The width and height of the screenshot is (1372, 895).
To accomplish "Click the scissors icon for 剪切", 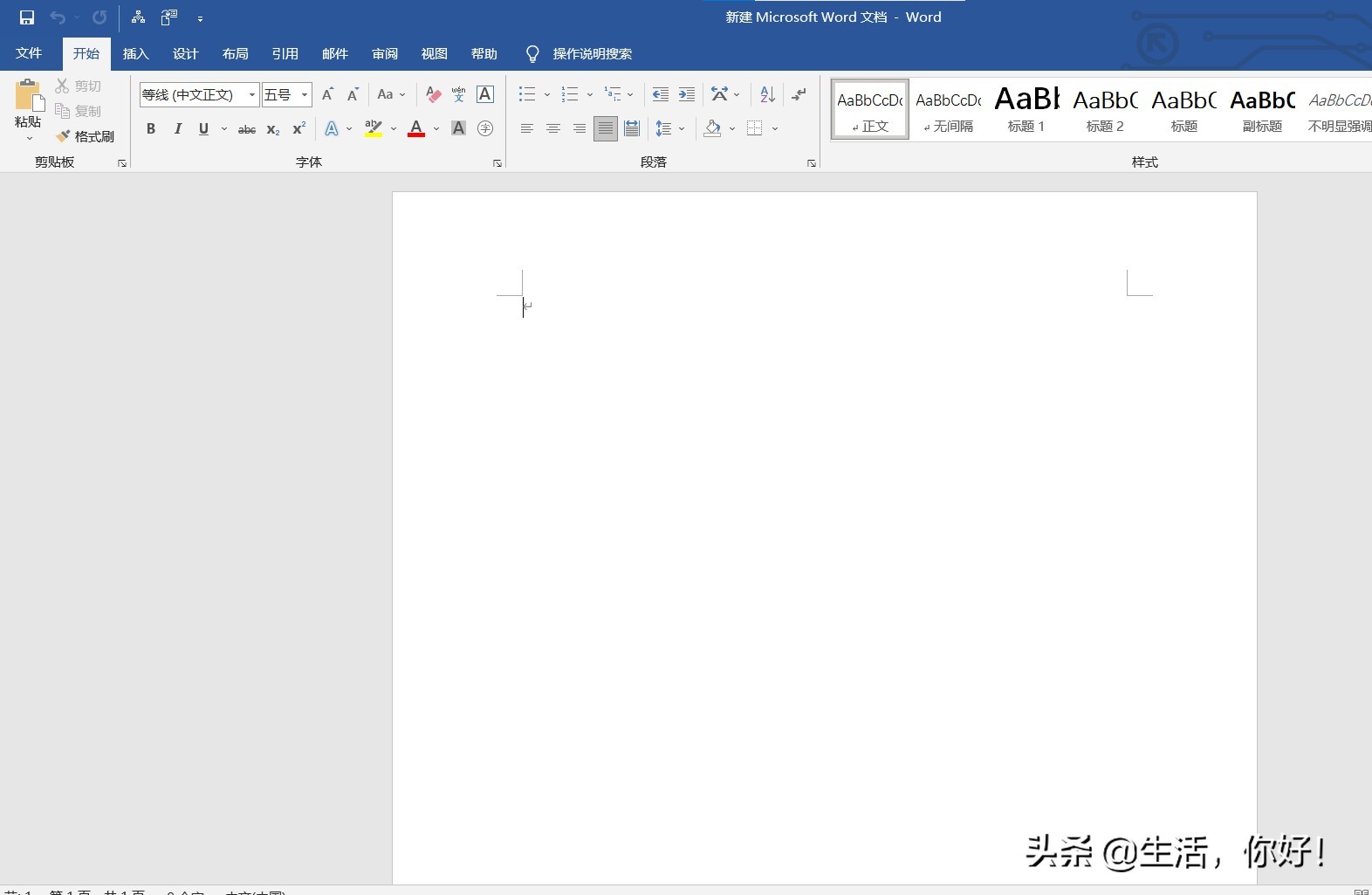I will tap(62, 86).
